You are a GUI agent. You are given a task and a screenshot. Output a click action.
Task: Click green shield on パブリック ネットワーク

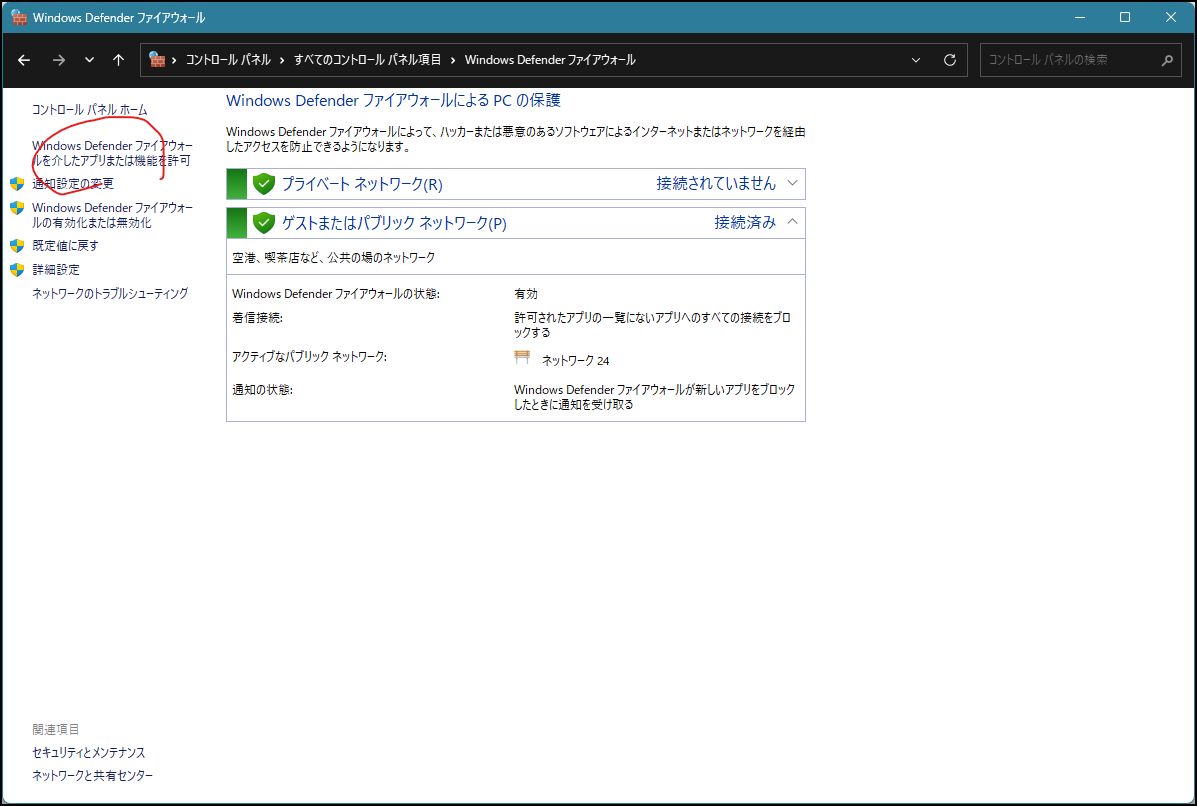click(263, 223)
